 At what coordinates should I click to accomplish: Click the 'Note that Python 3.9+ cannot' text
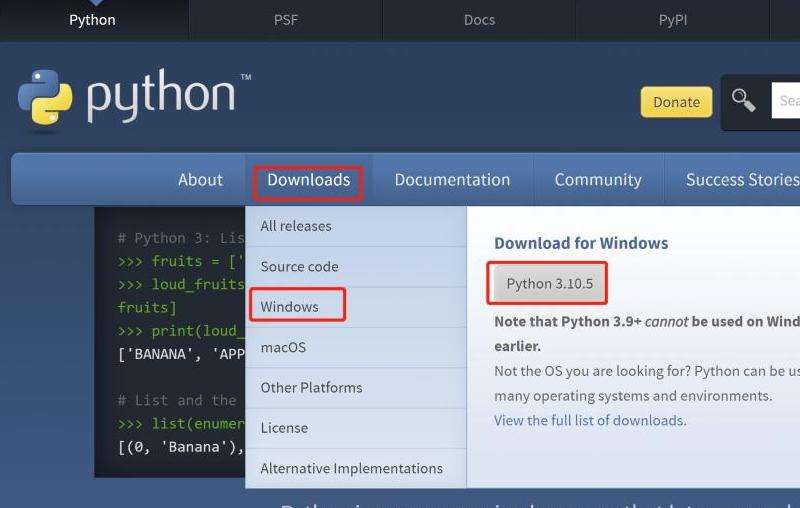click(x=591, y=322)
